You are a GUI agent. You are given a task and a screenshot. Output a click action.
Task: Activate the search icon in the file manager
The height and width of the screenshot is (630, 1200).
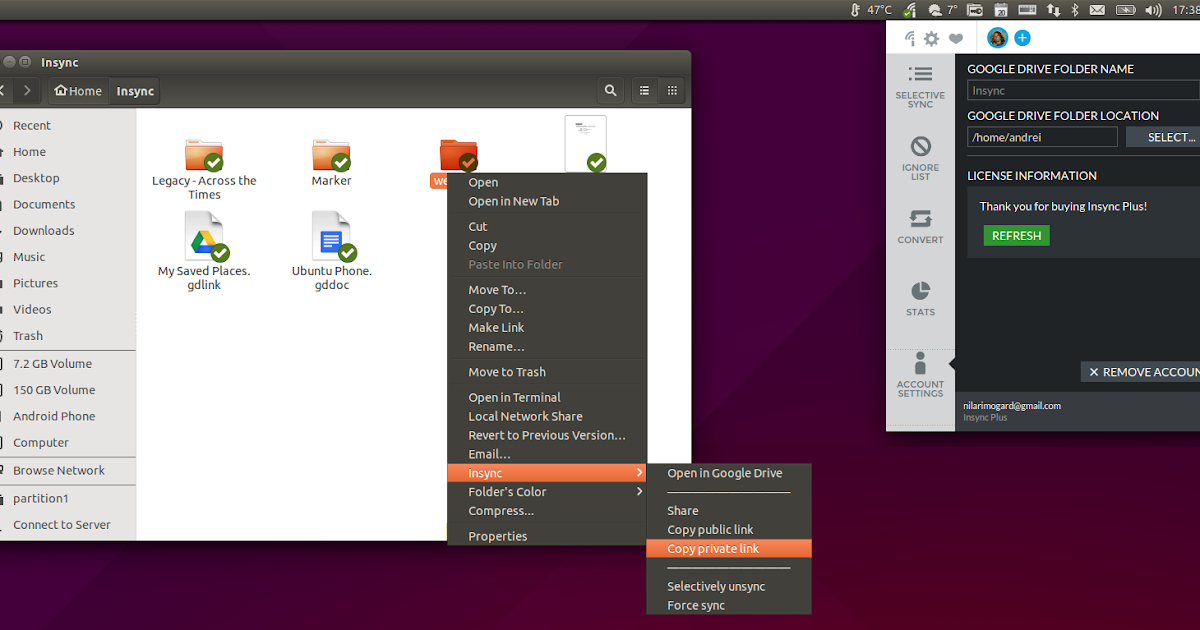pos(610,90)
